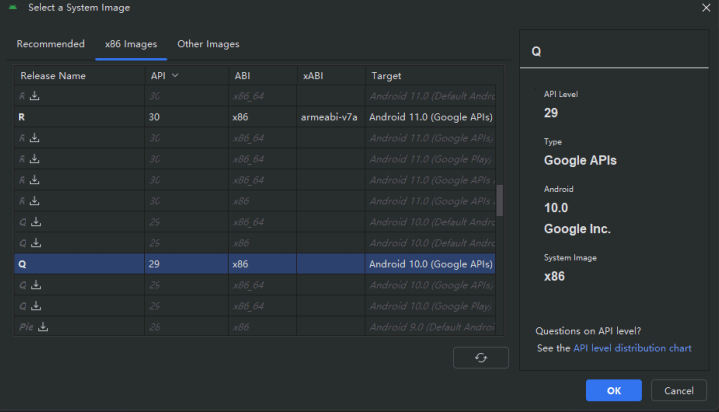The height and width of the screenshot is (412, 719).
Task: Download the Pie API 28 system image
Action: tap(43, 327)
